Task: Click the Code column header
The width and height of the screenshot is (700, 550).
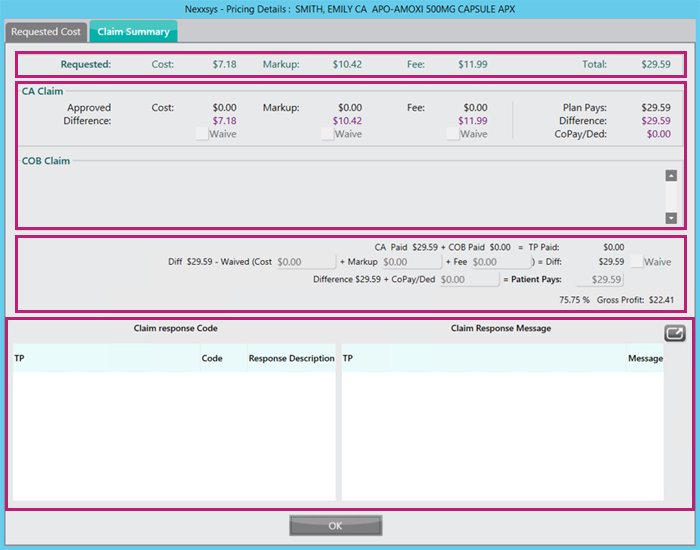Action: coord(223,358)
